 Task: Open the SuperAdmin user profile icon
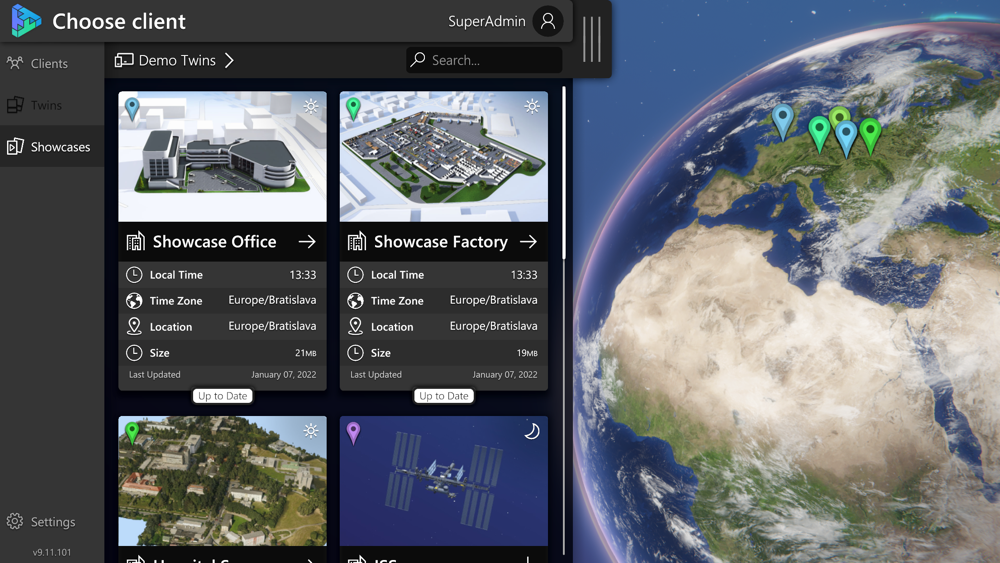pos(547,21)
